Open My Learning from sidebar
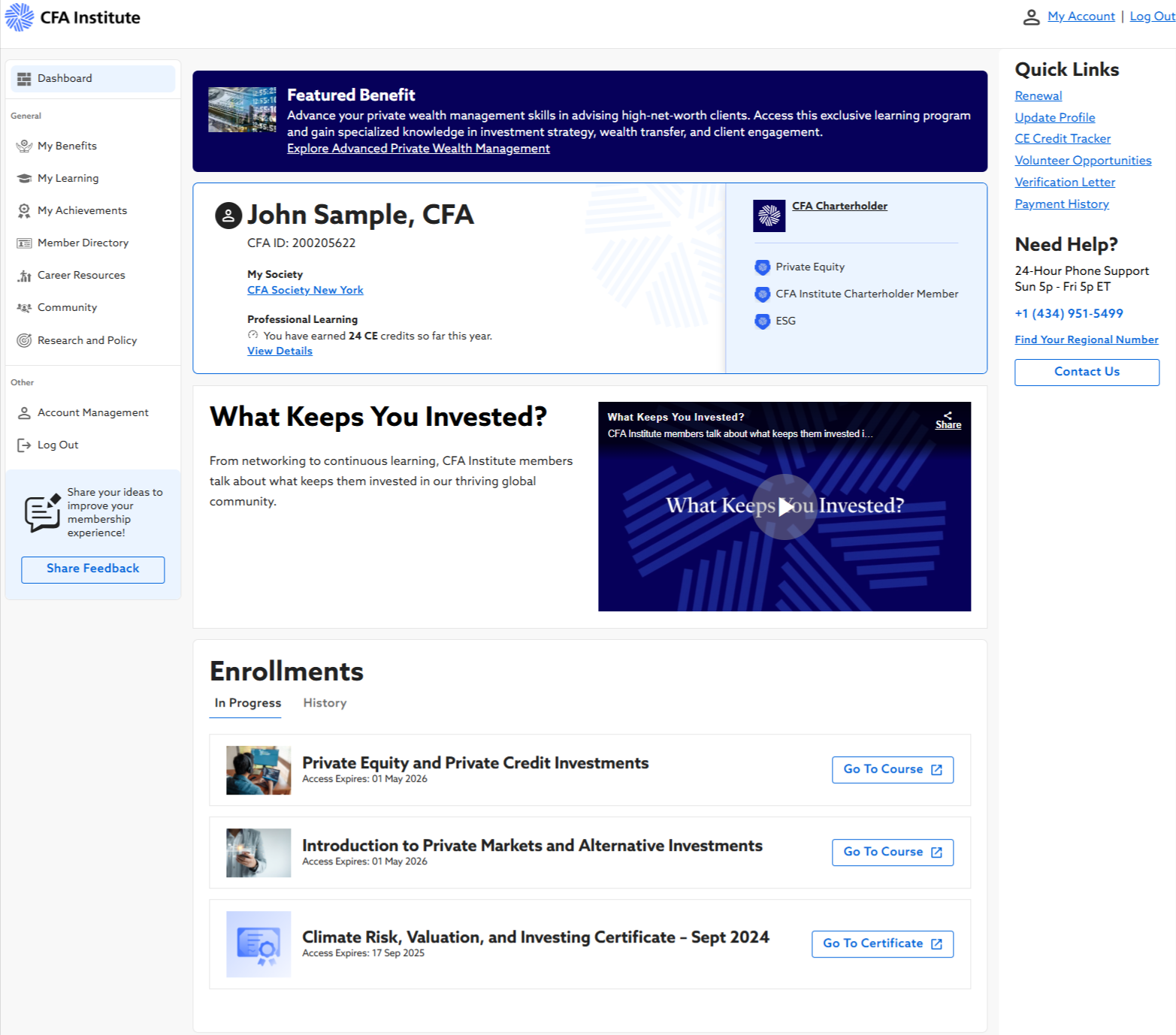The width and height of the screenshot is (1176, 1035). point(68,178)
